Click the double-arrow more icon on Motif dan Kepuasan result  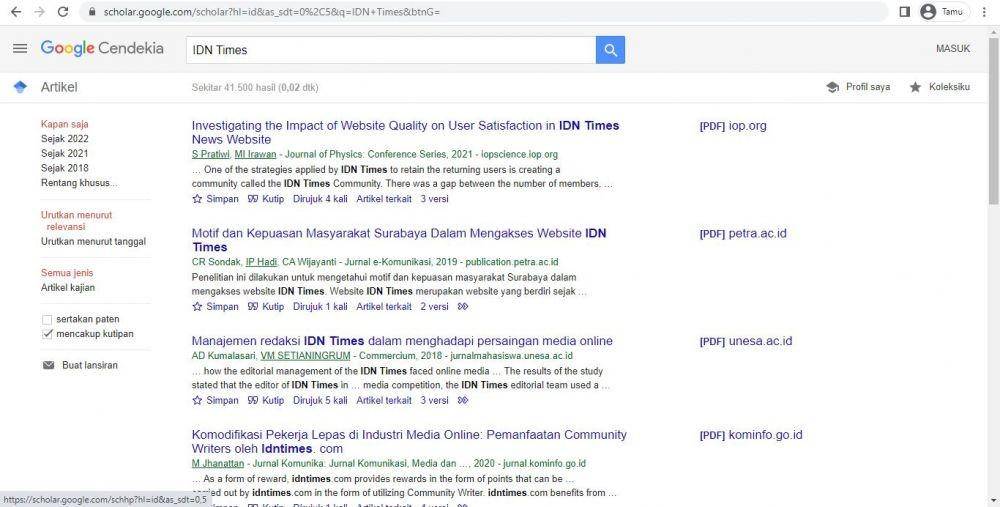point(463,307)
